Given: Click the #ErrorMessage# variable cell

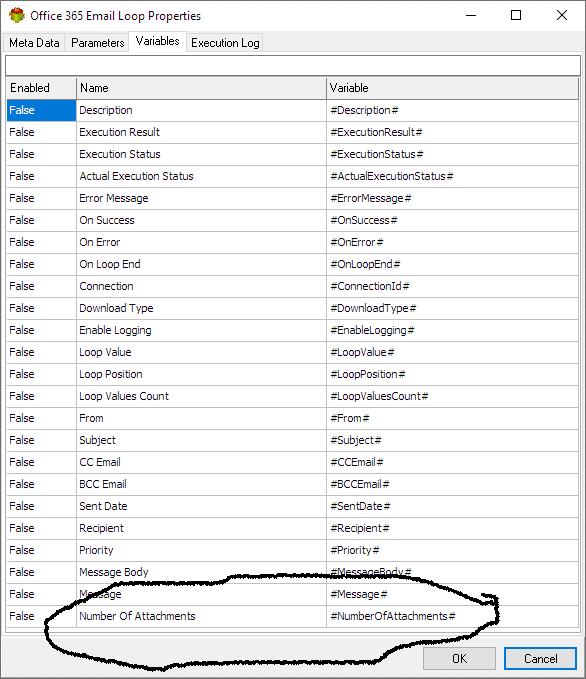Looking at the screenshot, I should pyautogui.click(x=453, y=198).
